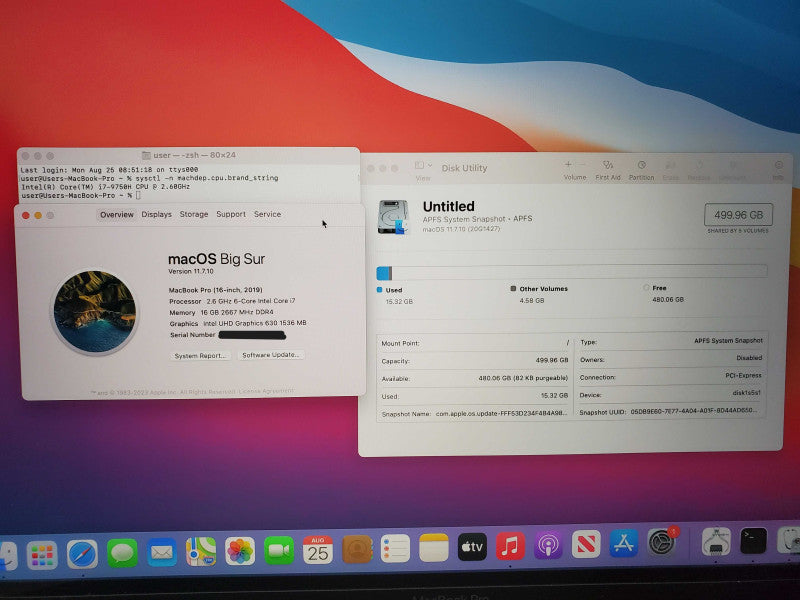Open Notes from the Dock
Screen dimensions: 800x600
click(x=434, y=547)
